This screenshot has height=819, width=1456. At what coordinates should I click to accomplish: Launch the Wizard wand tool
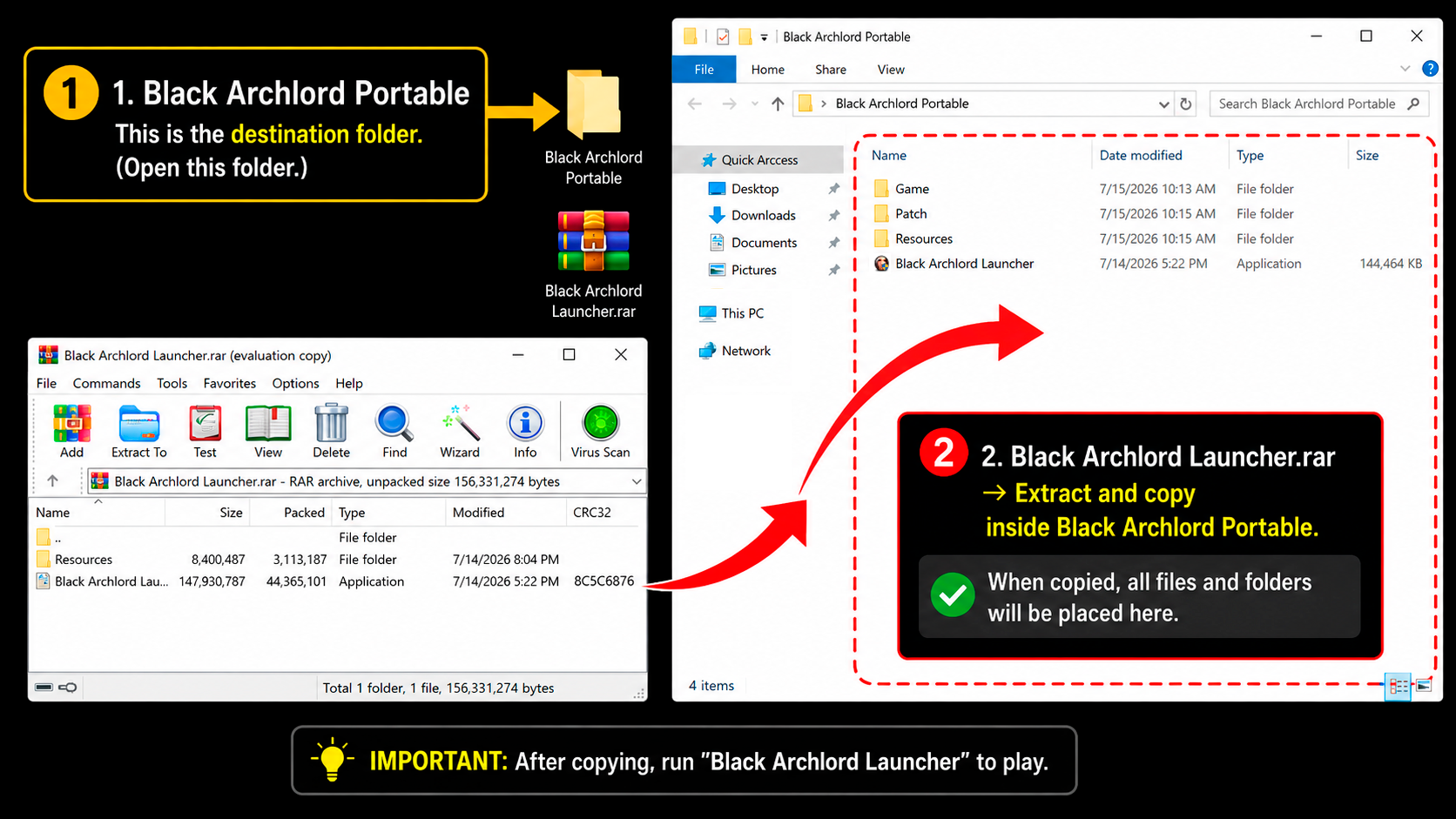point(460,432)
